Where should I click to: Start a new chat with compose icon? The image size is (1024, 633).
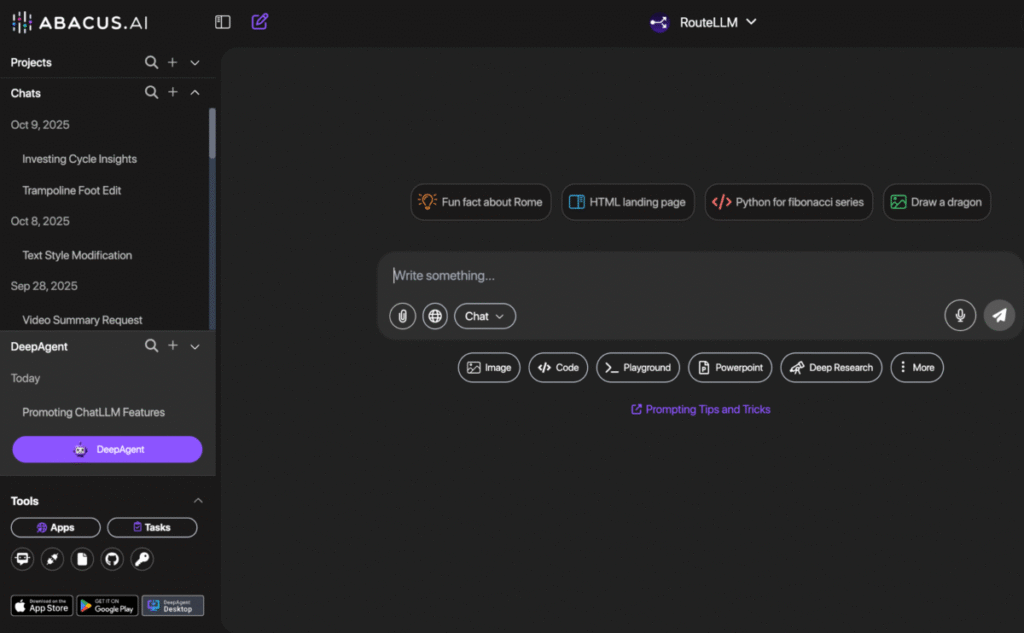click(260, 22)
